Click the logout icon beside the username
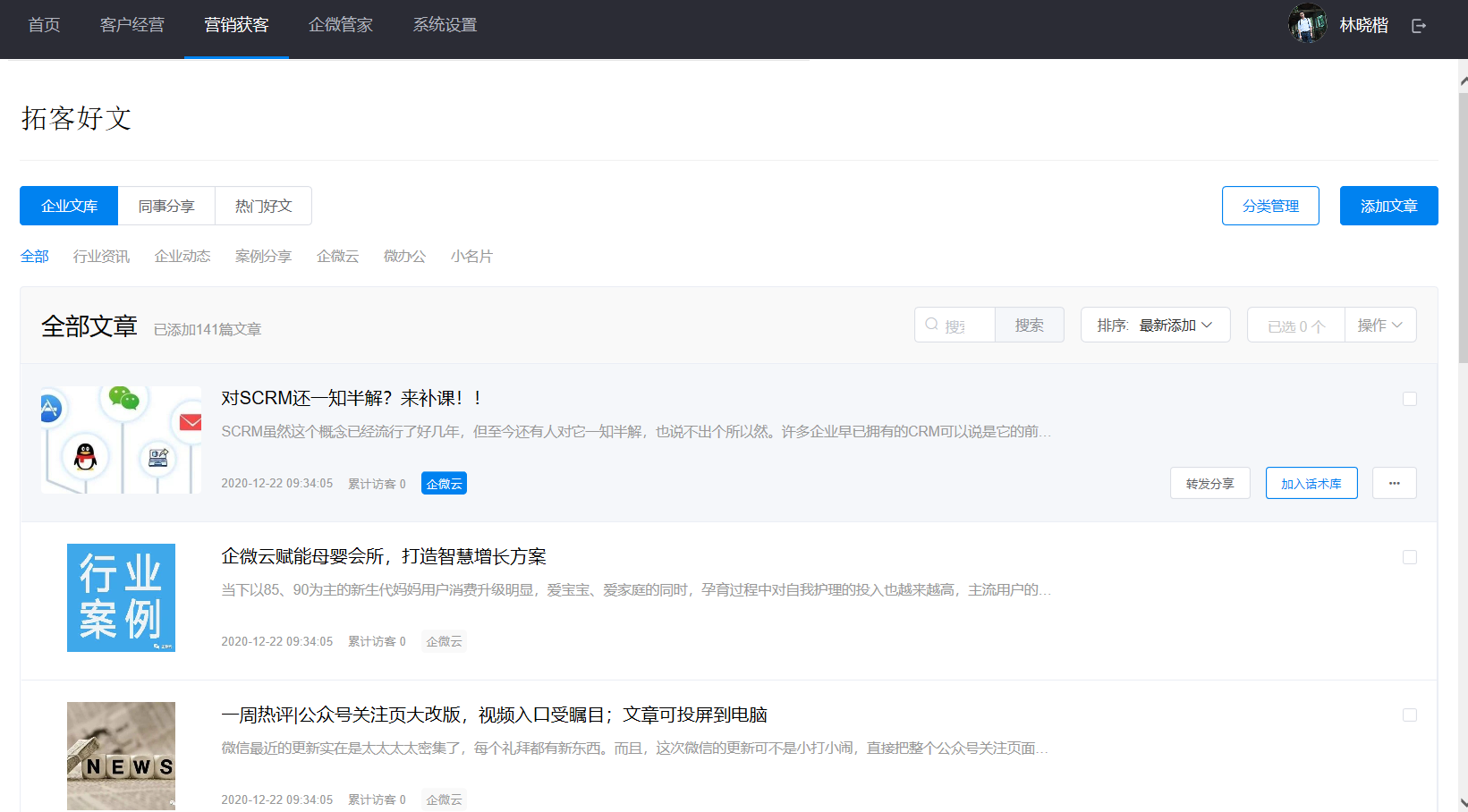This screenshot has height=812, width=1468. [x=1418, y=26]
